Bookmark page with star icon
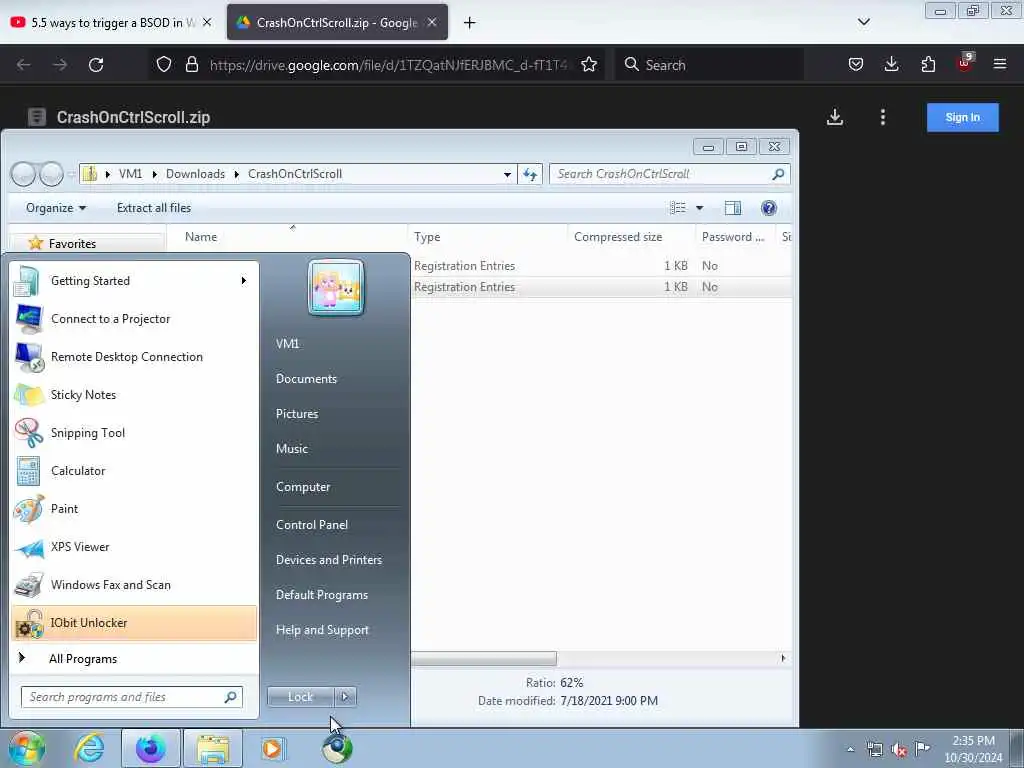The width and height of the screenshot is (1024, 768). point(589,65)
